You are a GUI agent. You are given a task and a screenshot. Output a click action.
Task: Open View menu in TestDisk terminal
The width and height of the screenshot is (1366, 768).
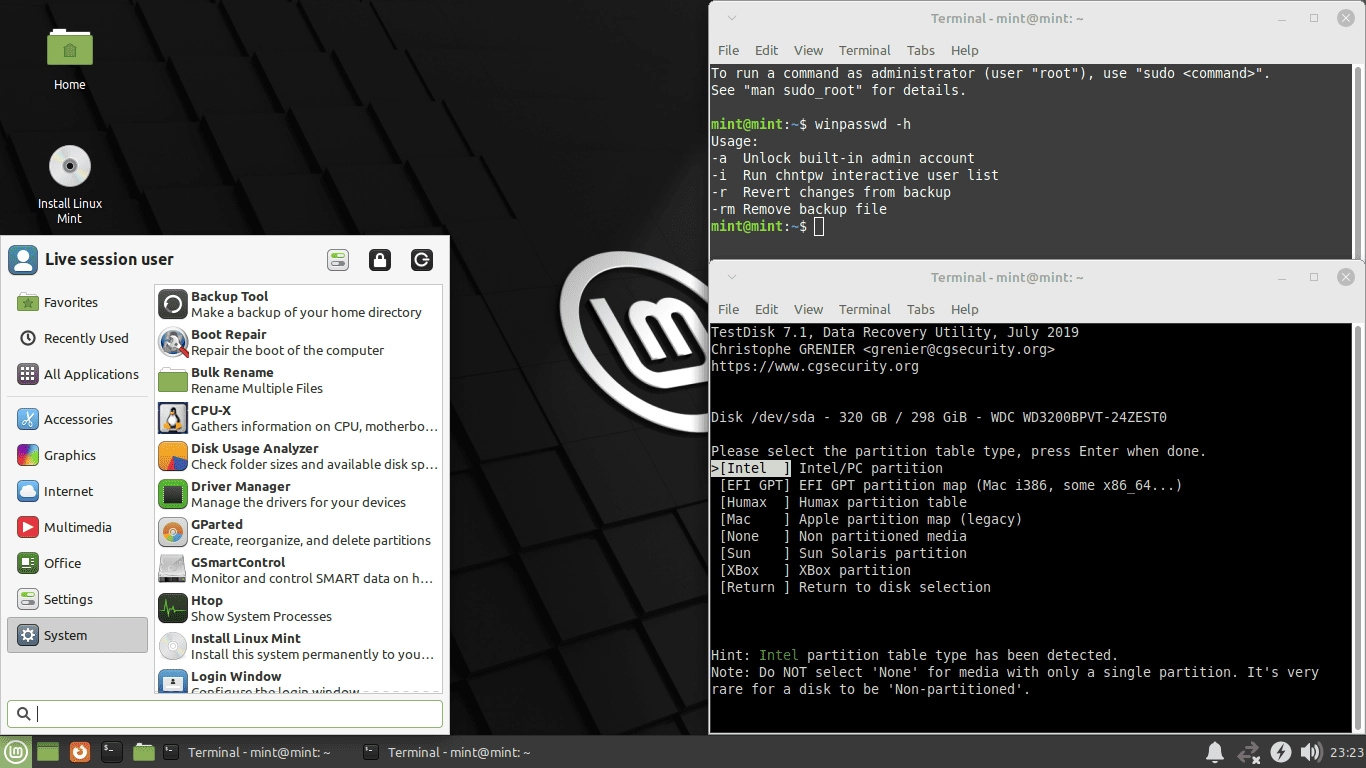pyautogui.click(x=809, y=309)
